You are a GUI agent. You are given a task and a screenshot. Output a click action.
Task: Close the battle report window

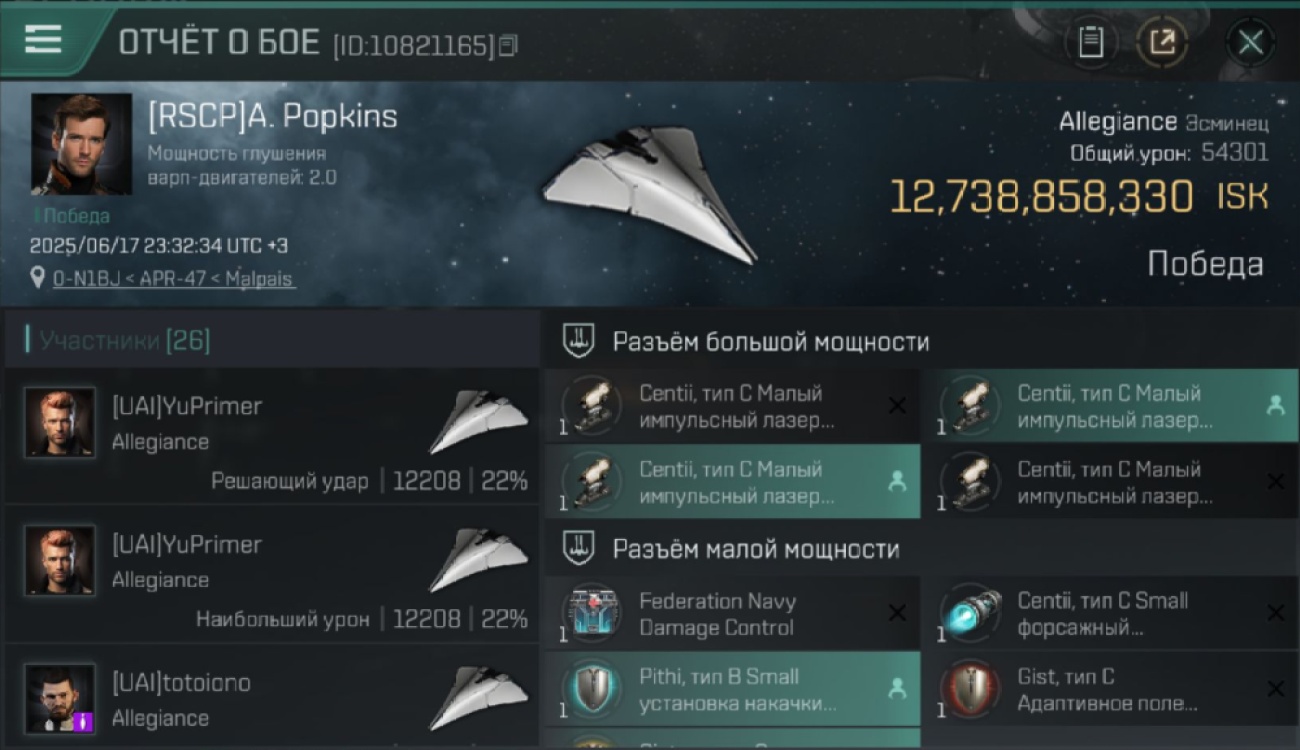pyautogui.click(x=1250, y=42)
